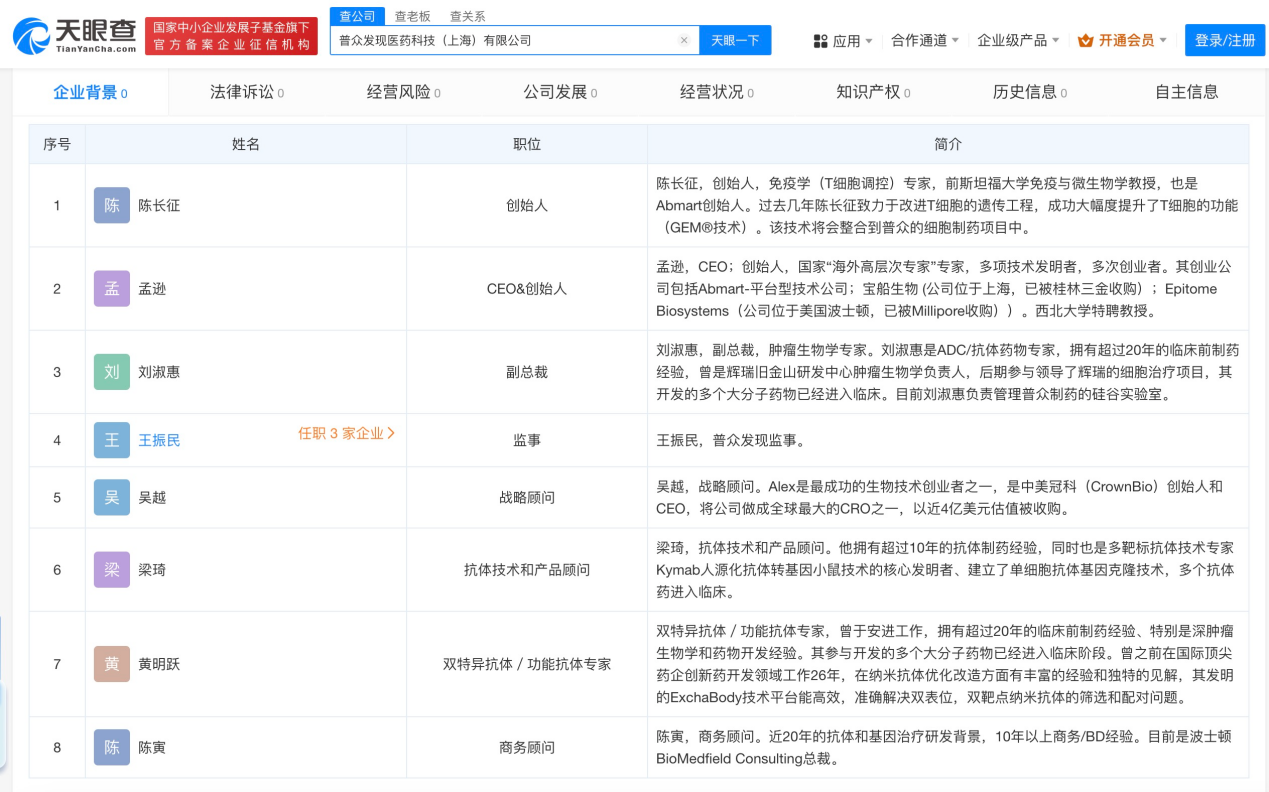
Task: Click 孟逊 avatar badge
Action: coord(112,288)
